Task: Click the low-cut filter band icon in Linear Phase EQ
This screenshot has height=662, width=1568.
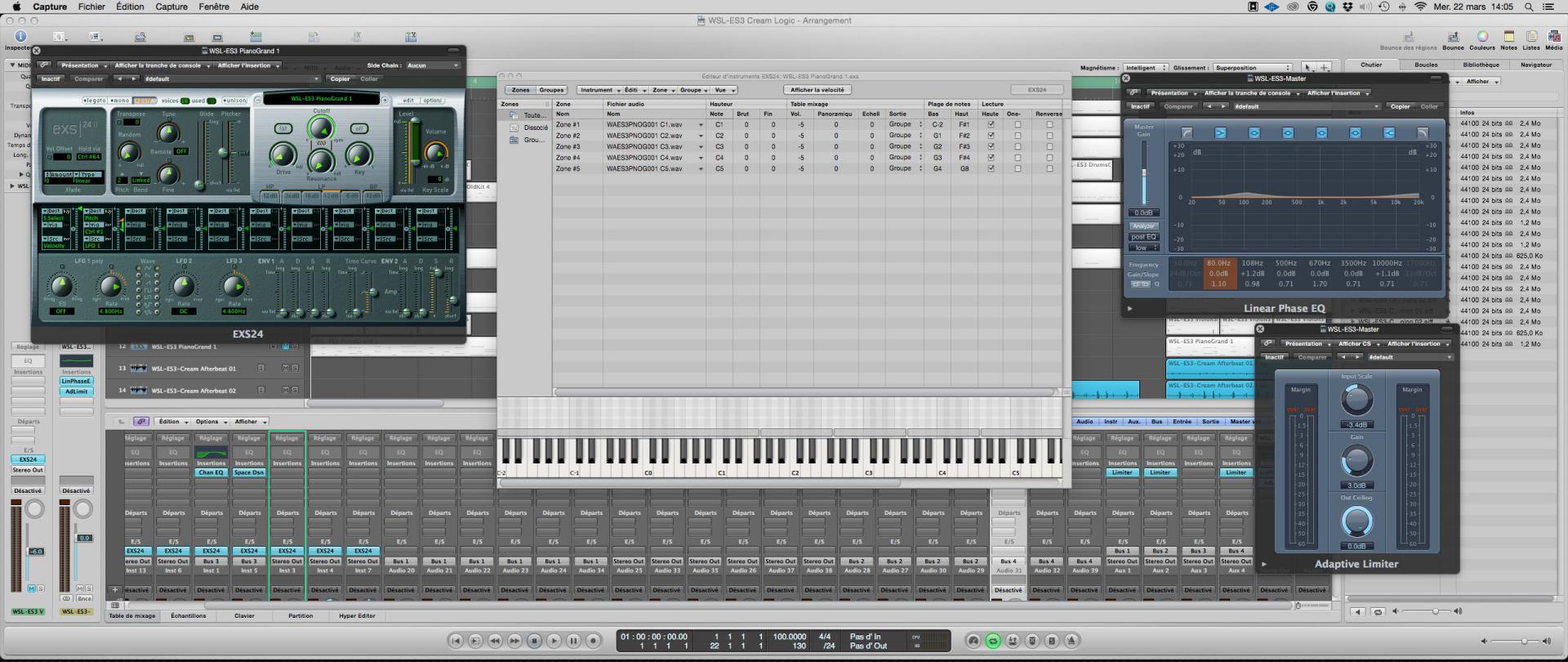Action: point(1187,132)
